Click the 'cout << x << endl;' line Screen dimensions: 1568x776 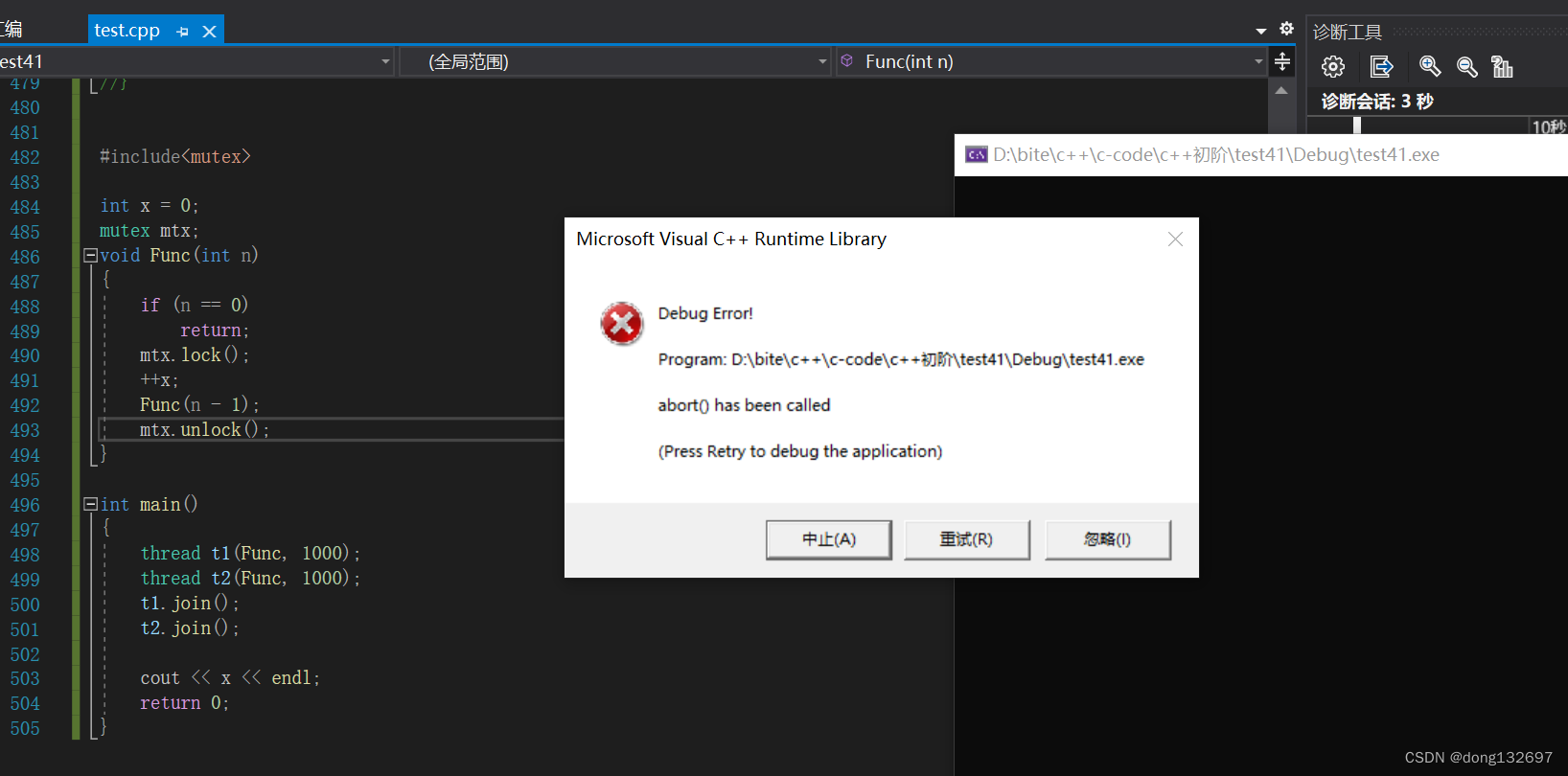coord(230,678)
